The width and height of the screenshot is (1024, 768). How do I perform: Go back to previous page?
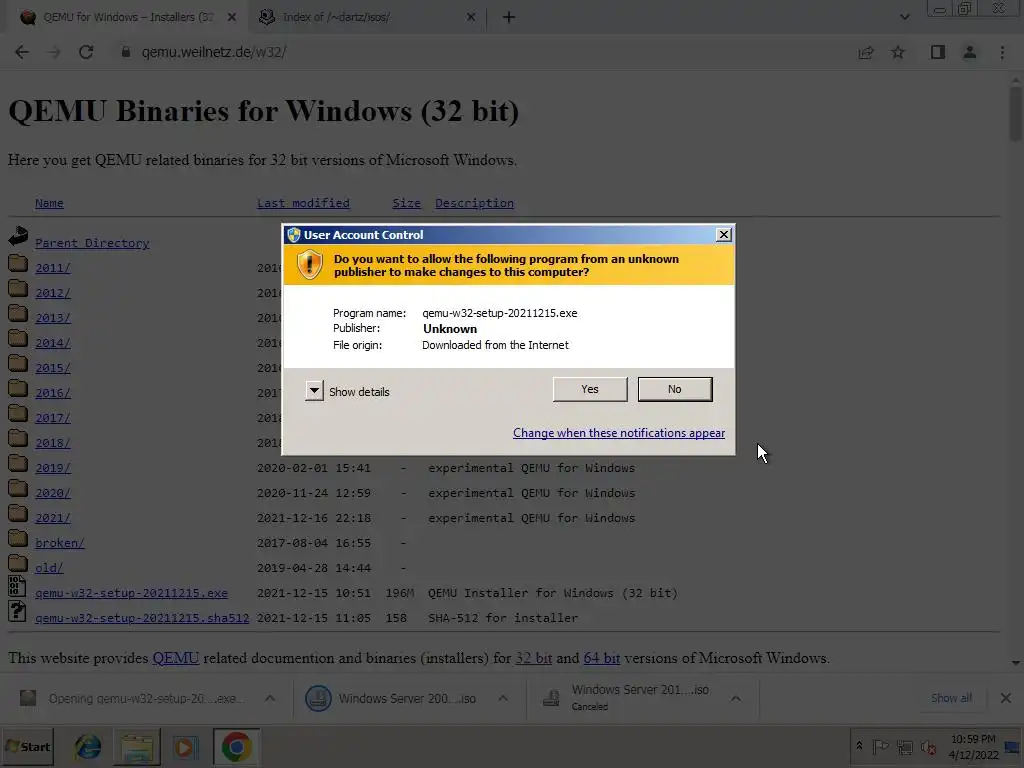(22, 52)
